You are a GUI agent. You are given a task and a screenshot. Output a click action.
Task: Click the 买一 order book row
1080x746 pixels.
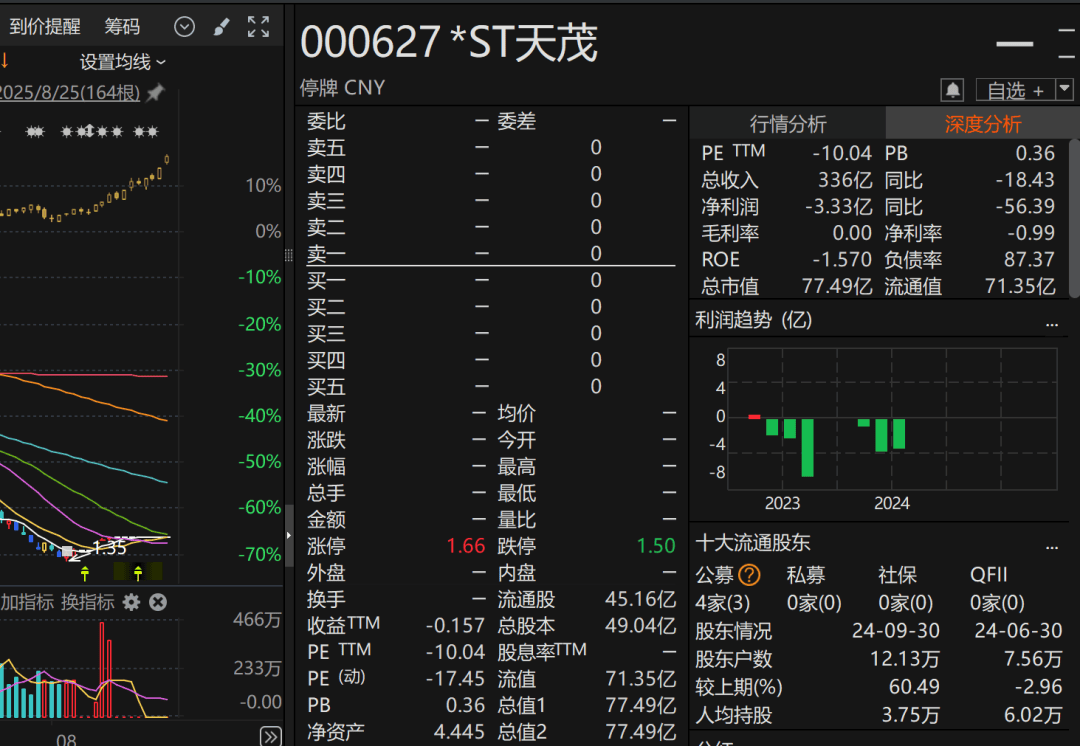[x=491, y=280]
